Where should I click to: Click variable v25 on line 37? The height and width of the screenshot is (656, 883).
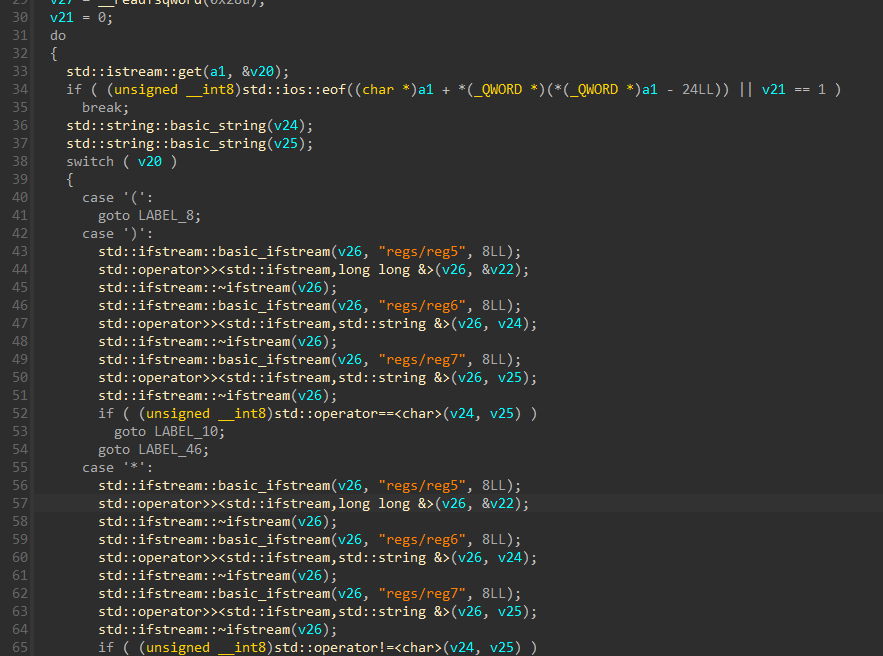point(286,144)
